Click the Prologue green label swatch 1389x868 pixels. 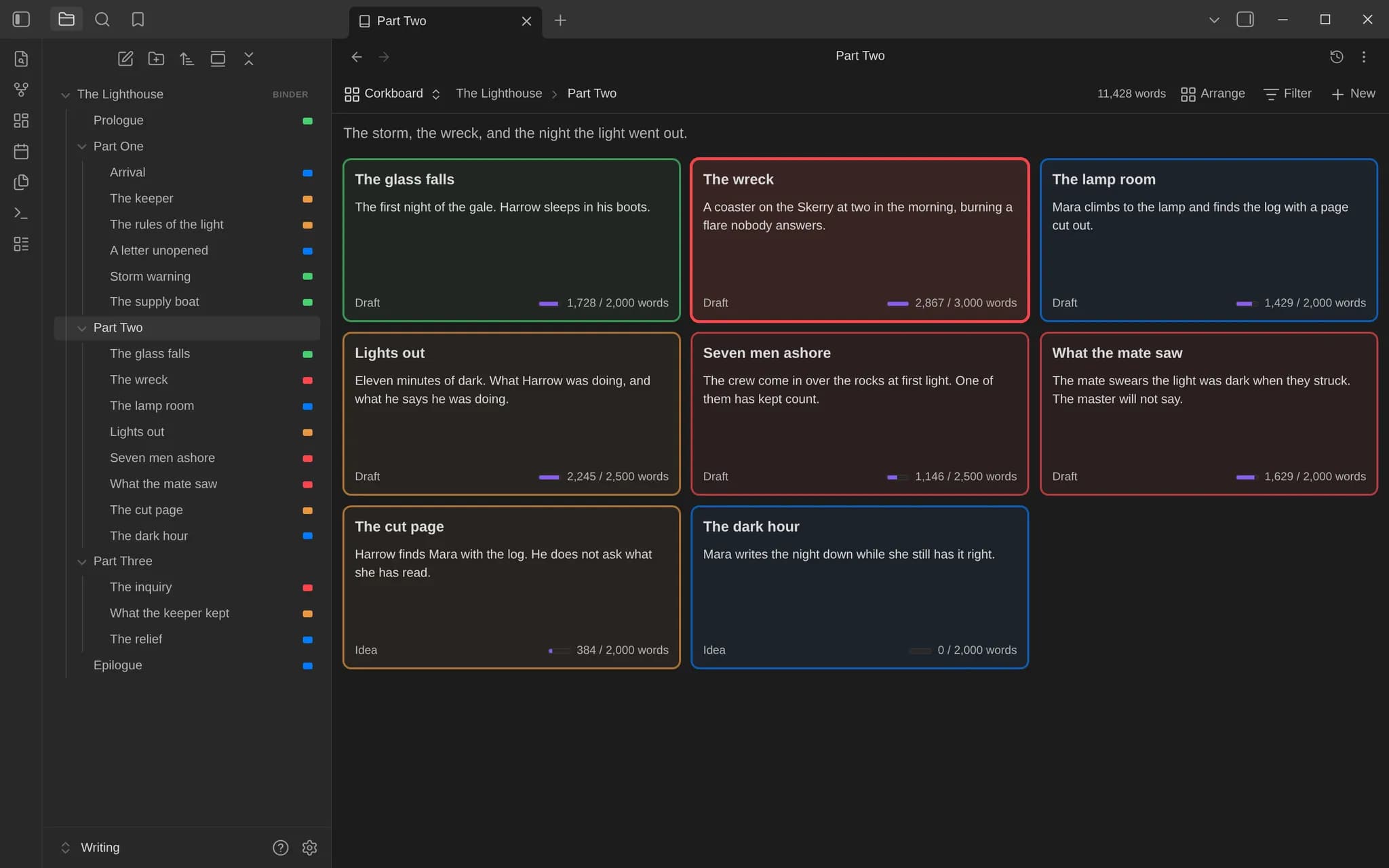click(307, 121)
